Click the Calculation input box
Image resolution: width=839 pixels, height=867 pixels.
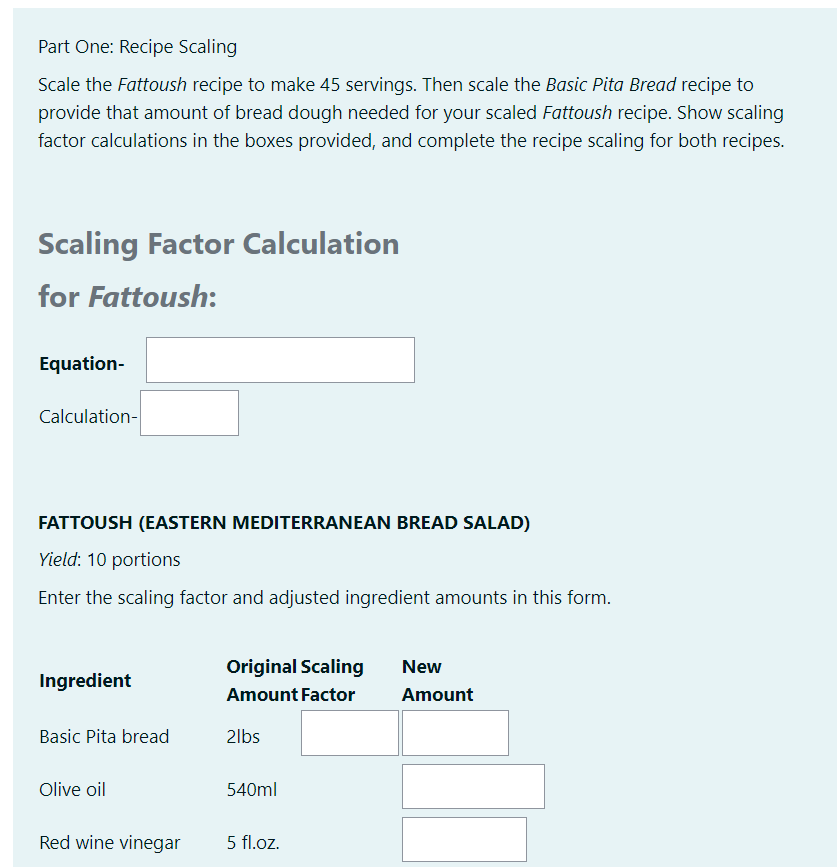click(189, 412)
